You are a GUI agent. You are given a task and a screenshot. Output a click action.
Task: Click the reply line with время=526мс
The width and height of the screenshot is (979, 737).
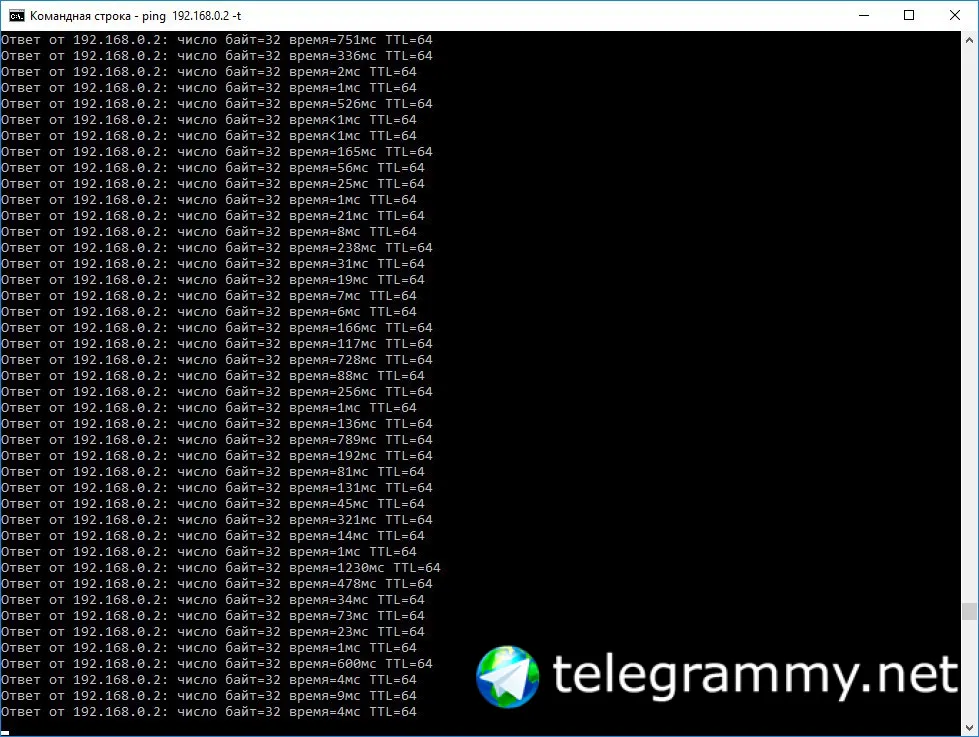point(217,104)
